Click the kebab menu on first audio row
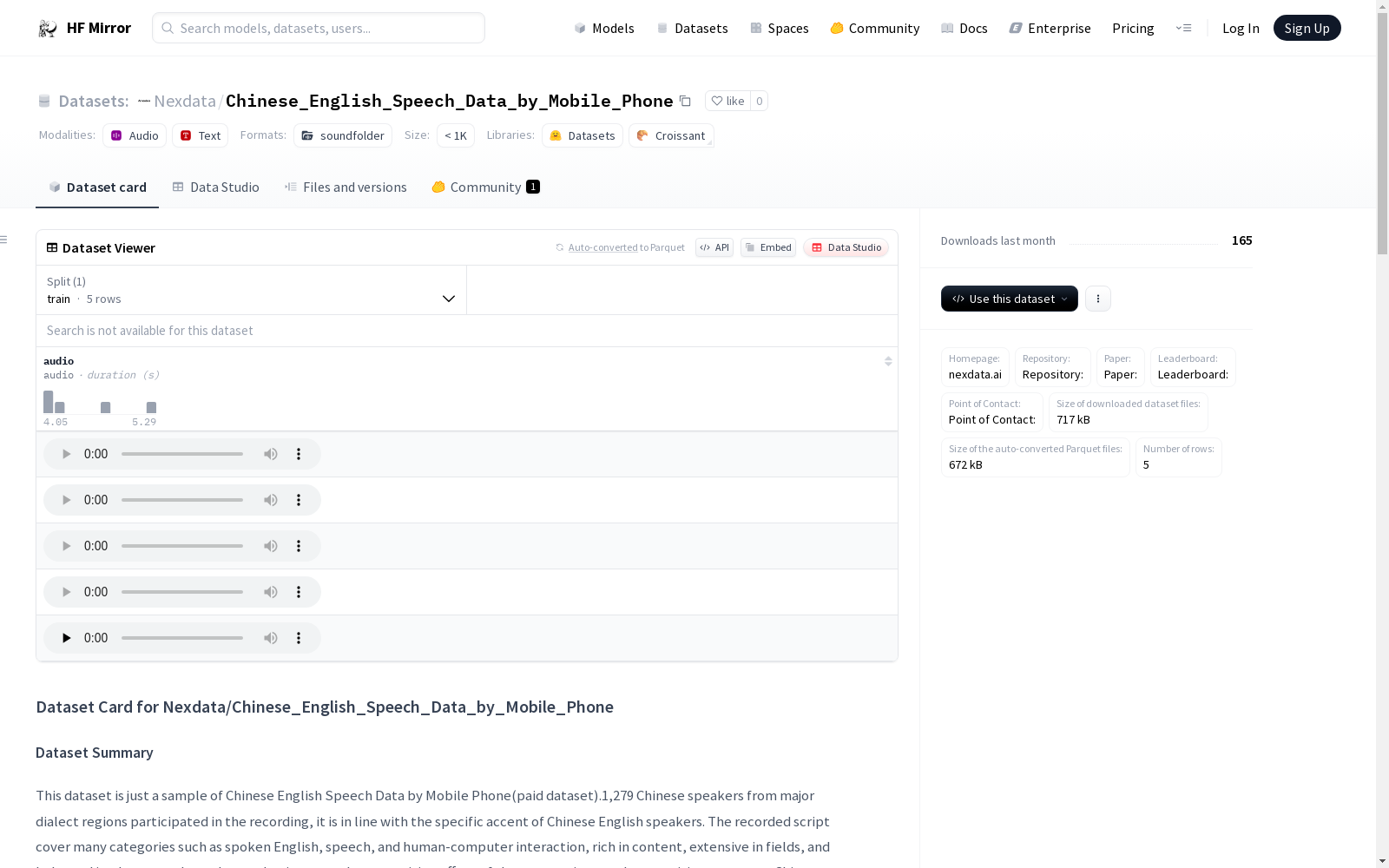 point(299,454)
